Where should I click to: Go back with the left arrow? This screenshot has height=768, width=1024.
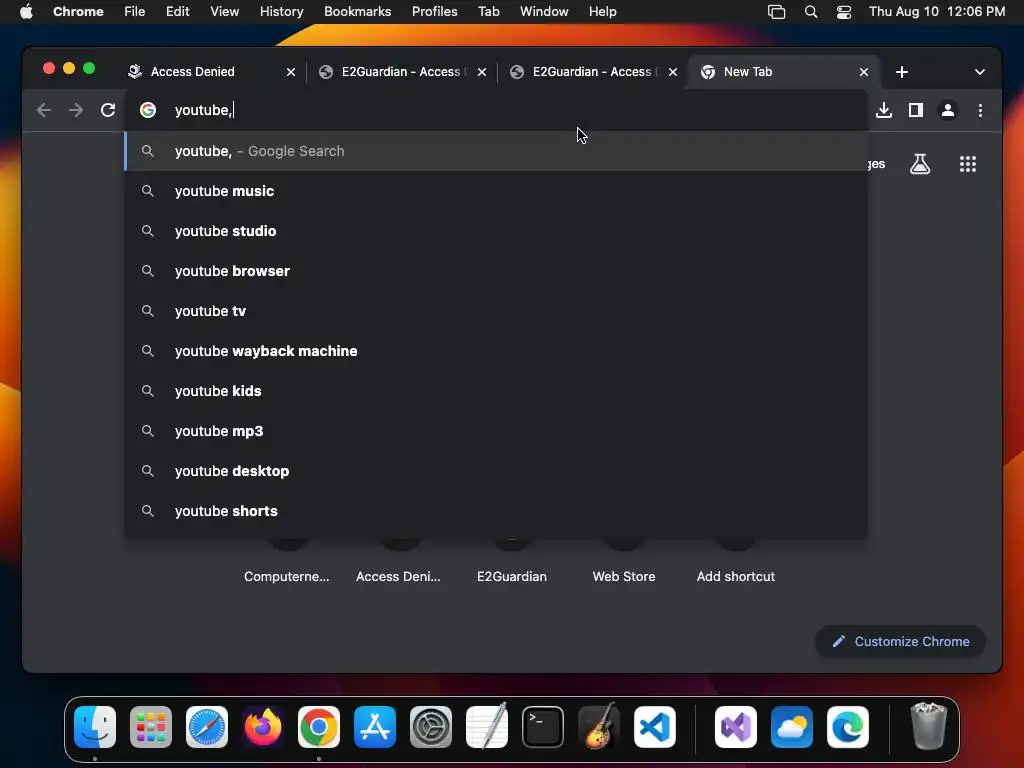(44, 110)
